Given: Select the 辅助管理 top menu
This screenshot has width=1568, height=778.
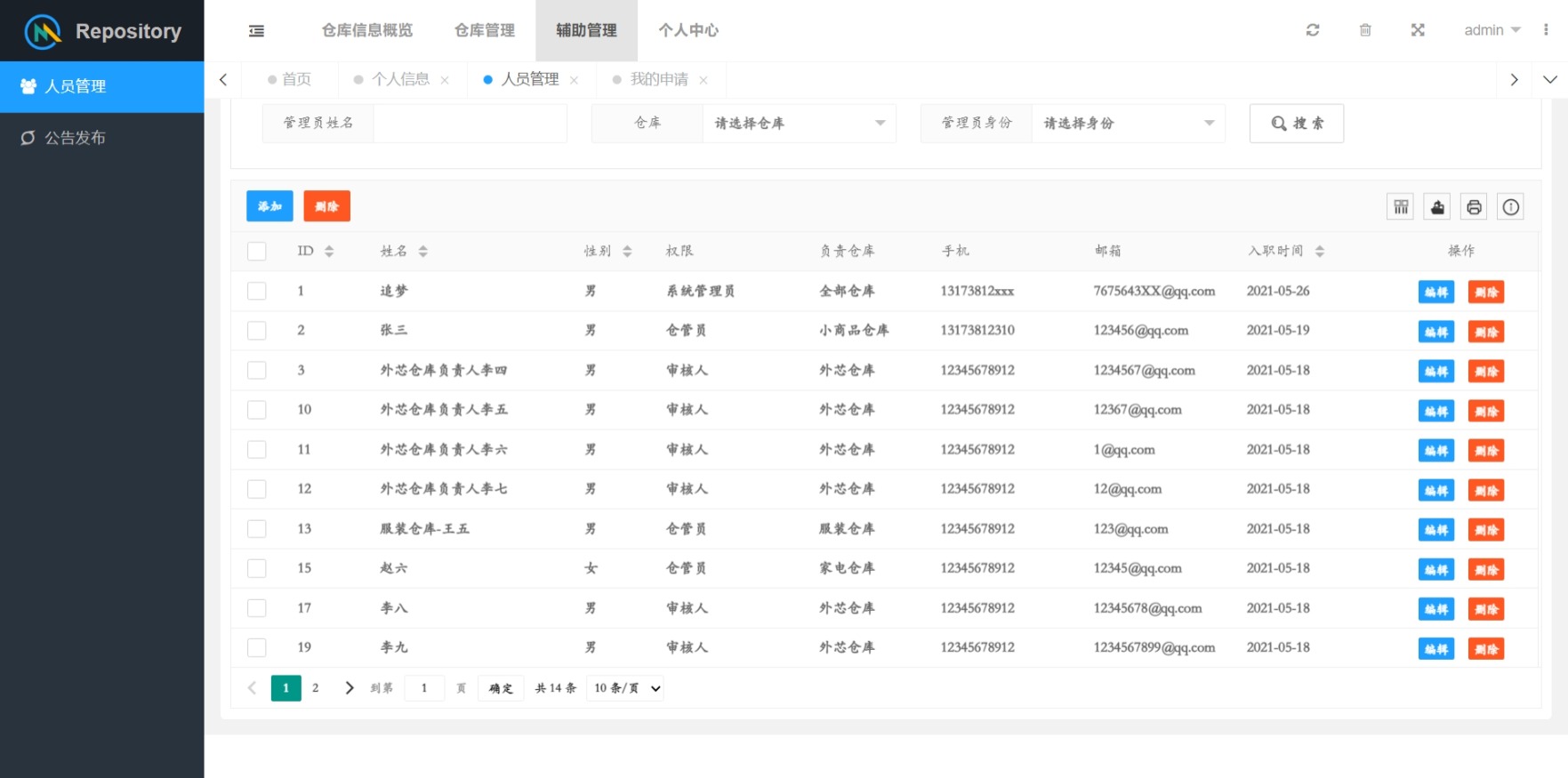Looking at the screenshot, I should pos(586,30).
